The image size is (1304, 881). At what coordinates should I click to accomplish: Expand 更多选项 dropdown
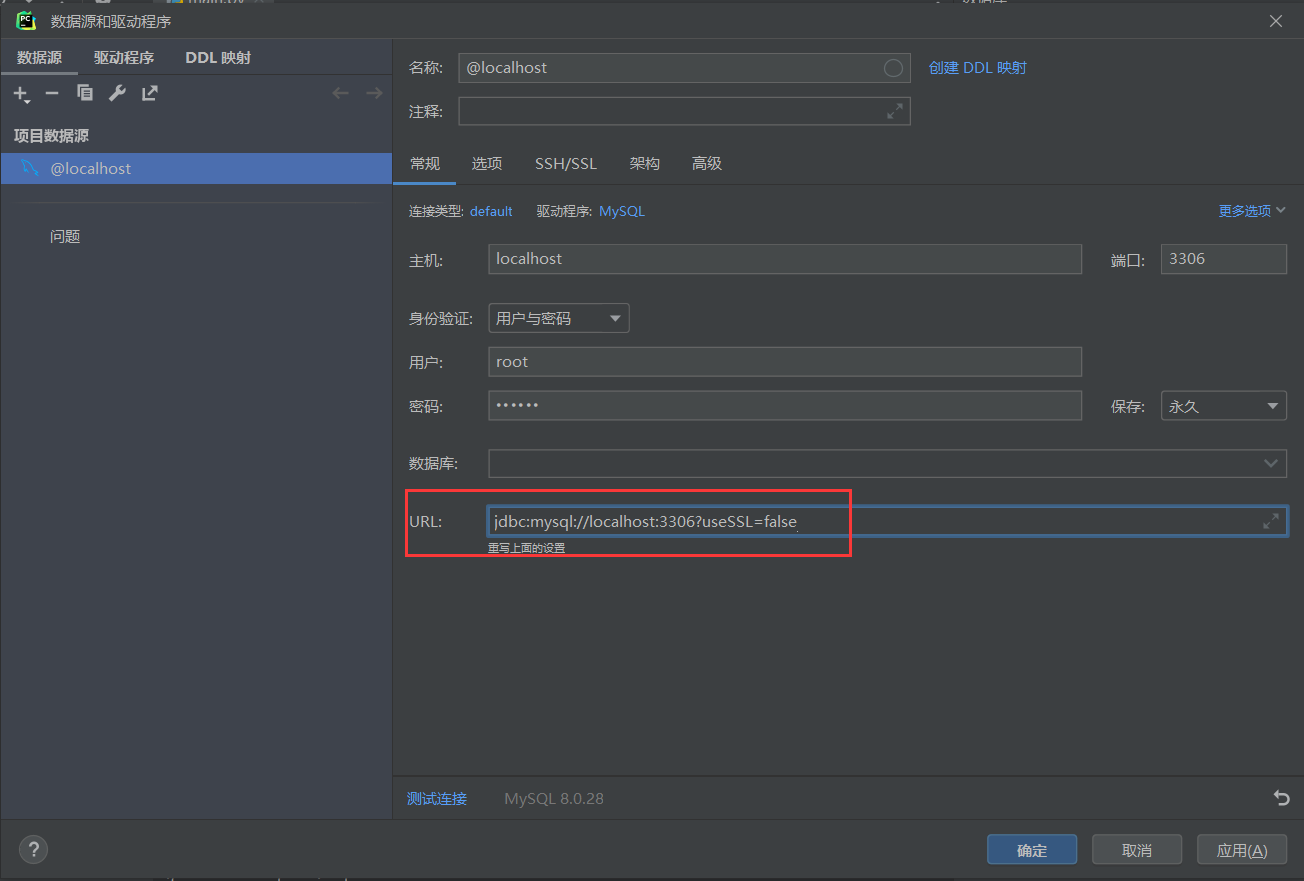click(1252, 211)
